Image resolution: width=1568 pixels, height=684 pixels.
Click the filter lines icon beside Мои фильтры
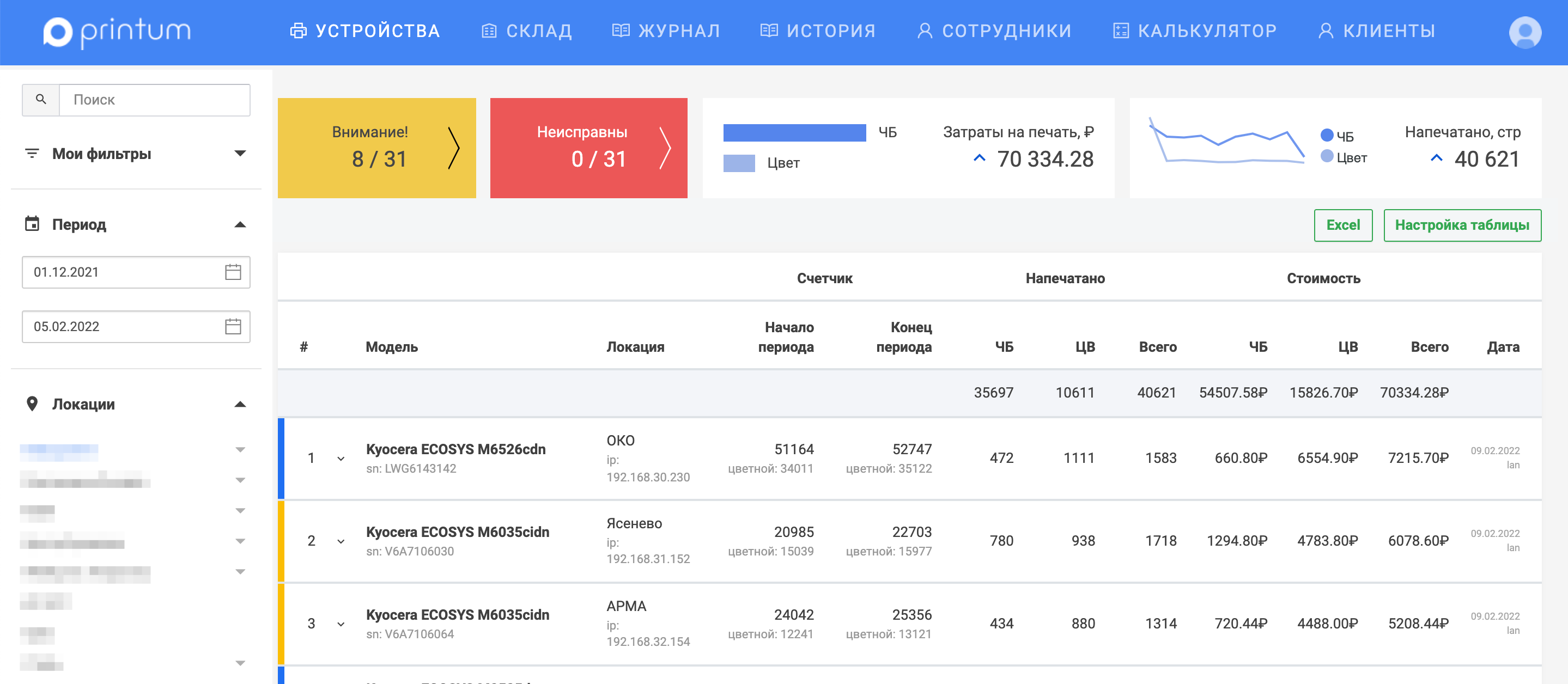pyautogui.click(x=32, y=154)
